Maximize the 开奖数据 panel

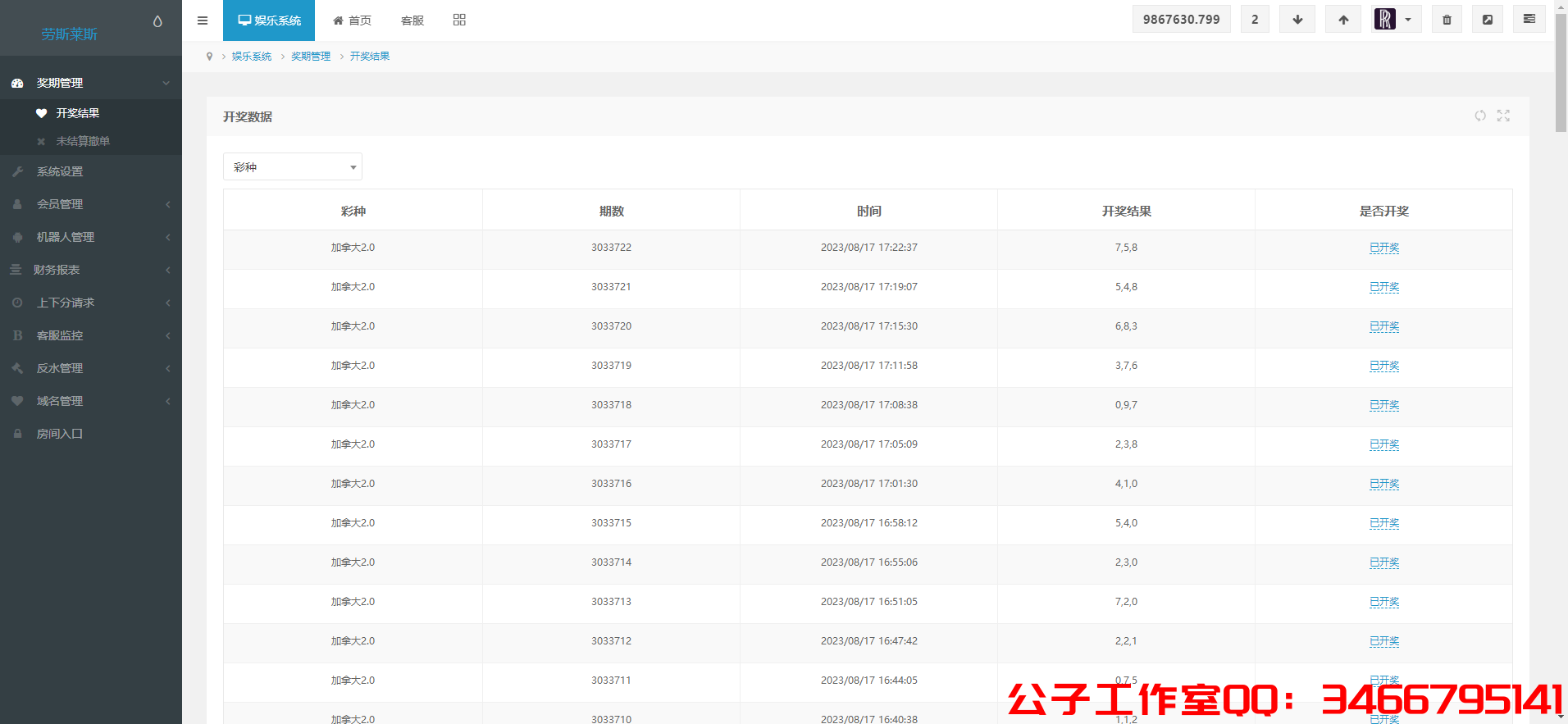click(x=1503, y=116)
